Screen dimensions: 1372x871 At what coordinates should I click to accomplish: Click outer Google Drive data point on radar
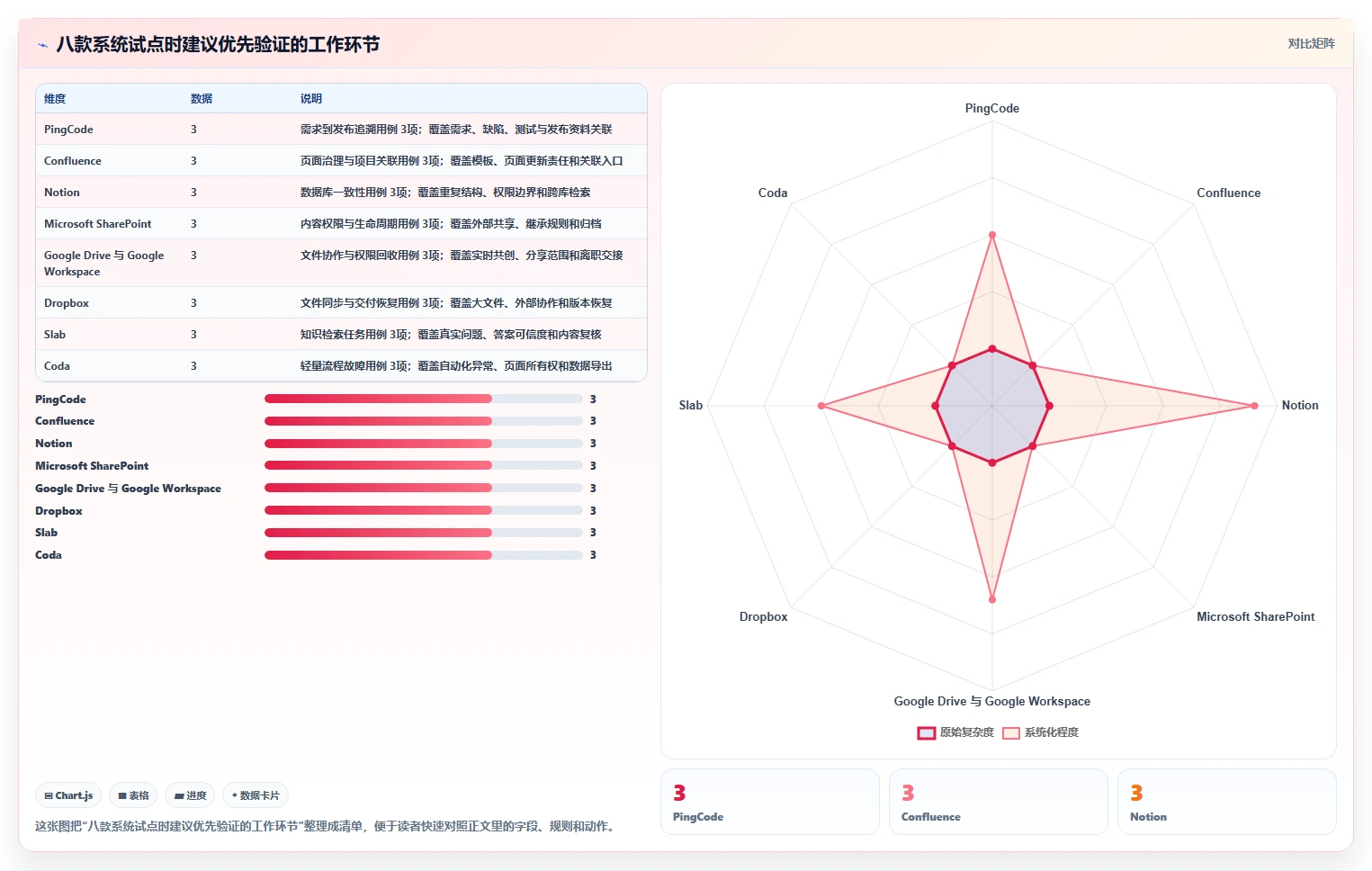click(x=992, y=599)
